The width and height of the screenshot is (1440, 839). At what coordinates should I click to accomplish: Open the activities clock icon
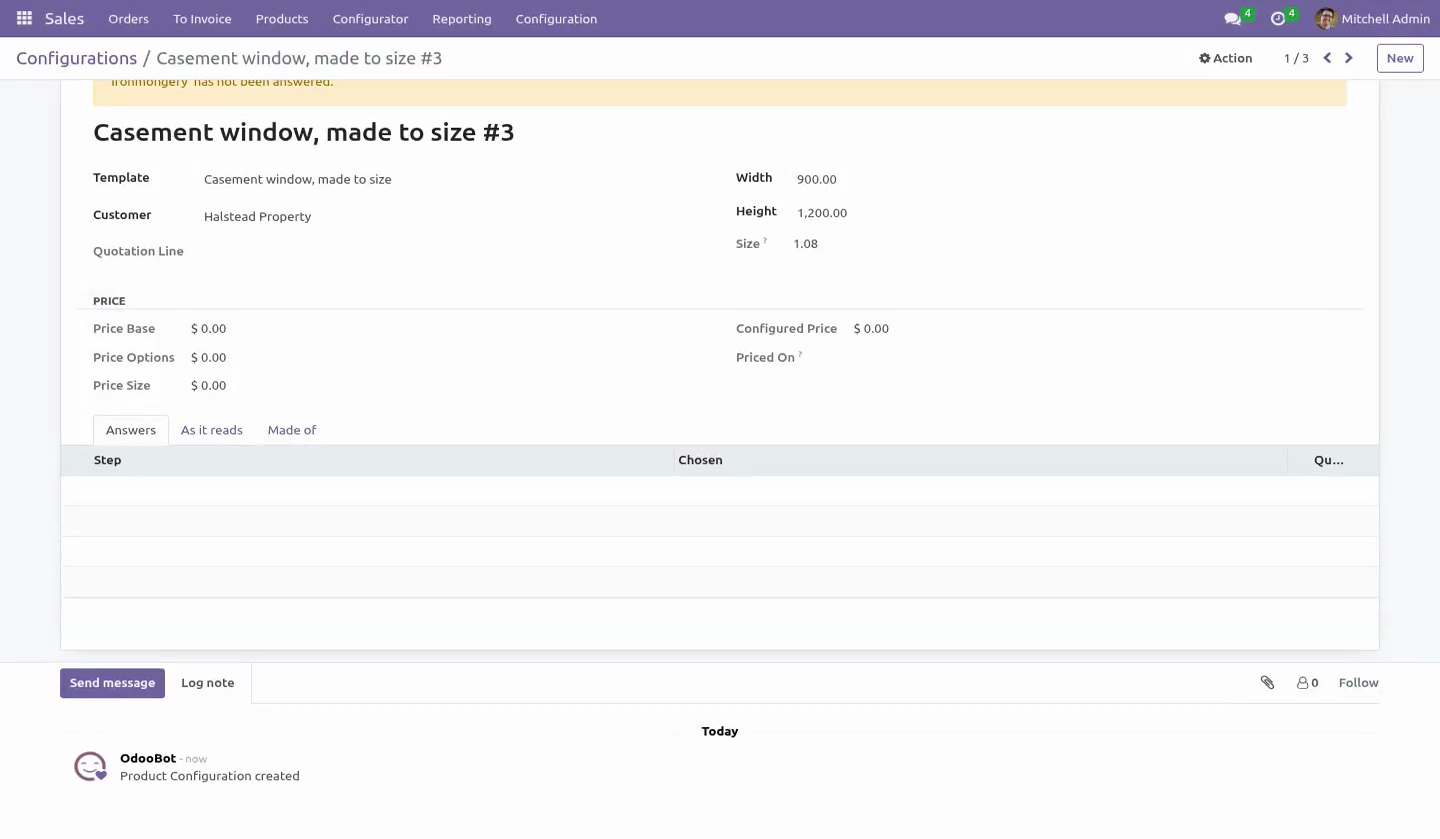(x=1277, y=19)
